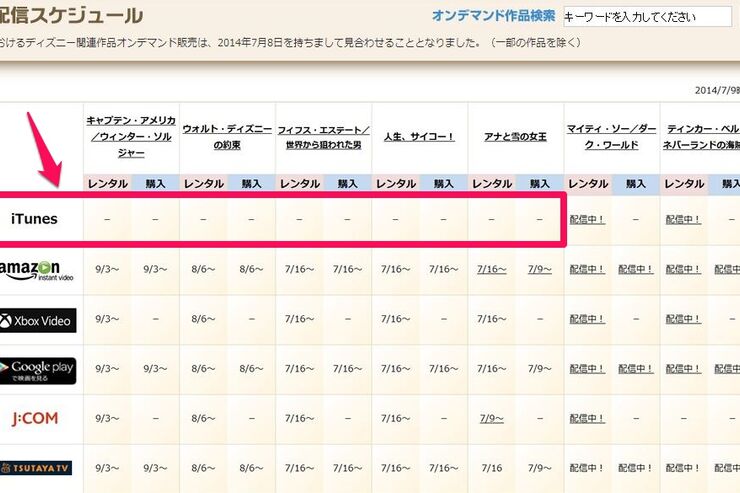
Task: Click TSUTAYA TV 7/16 cell for アナと雪の女王 rental
Action: click(491, 468)
